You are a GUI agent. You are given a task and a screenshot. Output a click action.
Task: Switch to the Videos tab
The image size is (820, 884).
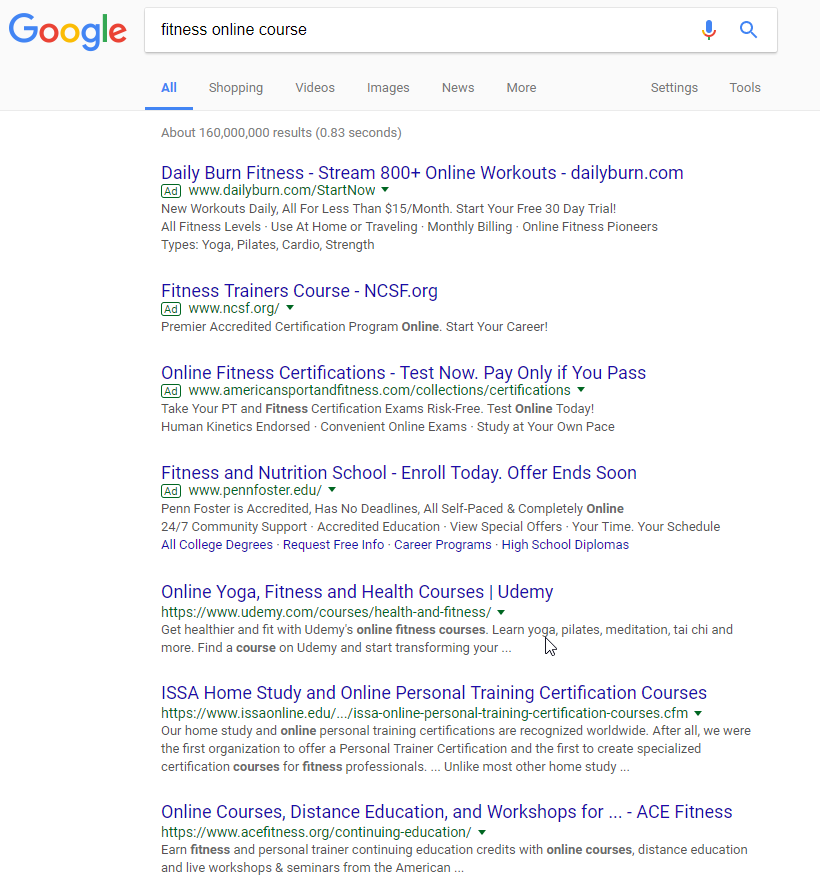click(315, 87)
